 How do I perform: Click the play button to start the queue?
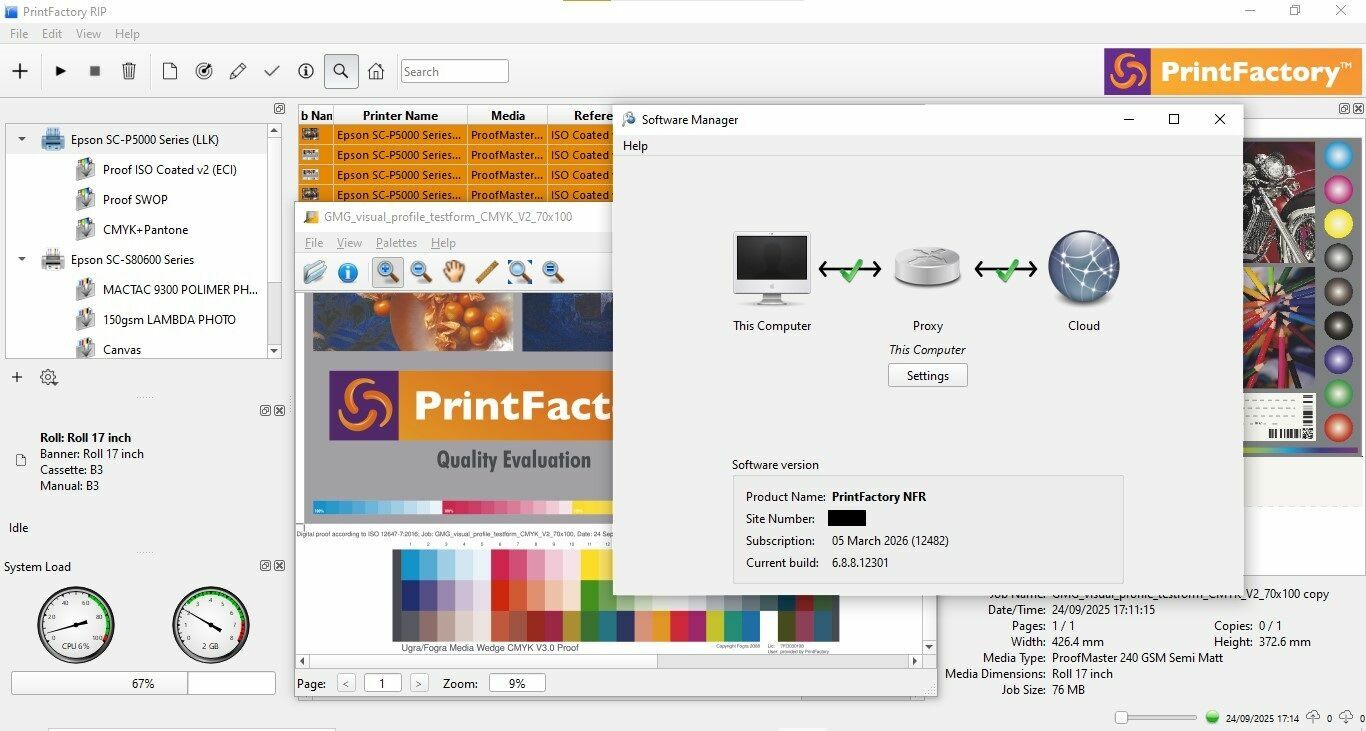[61, 71]
